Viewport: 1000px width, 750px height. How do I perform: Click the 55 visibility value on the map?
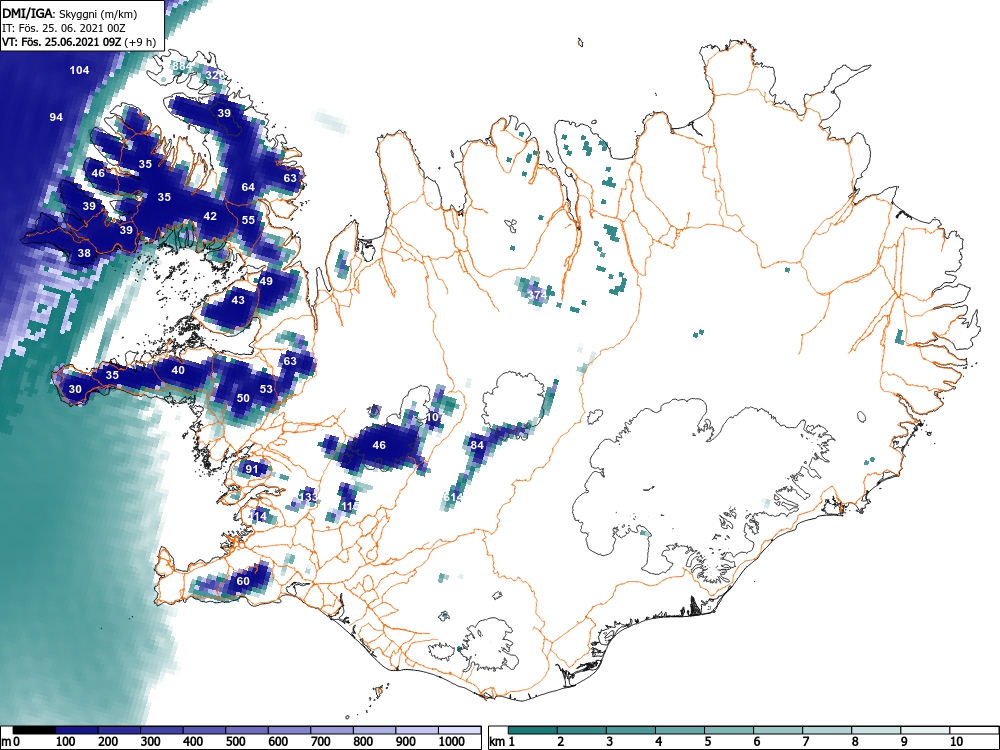coord(248,220)
